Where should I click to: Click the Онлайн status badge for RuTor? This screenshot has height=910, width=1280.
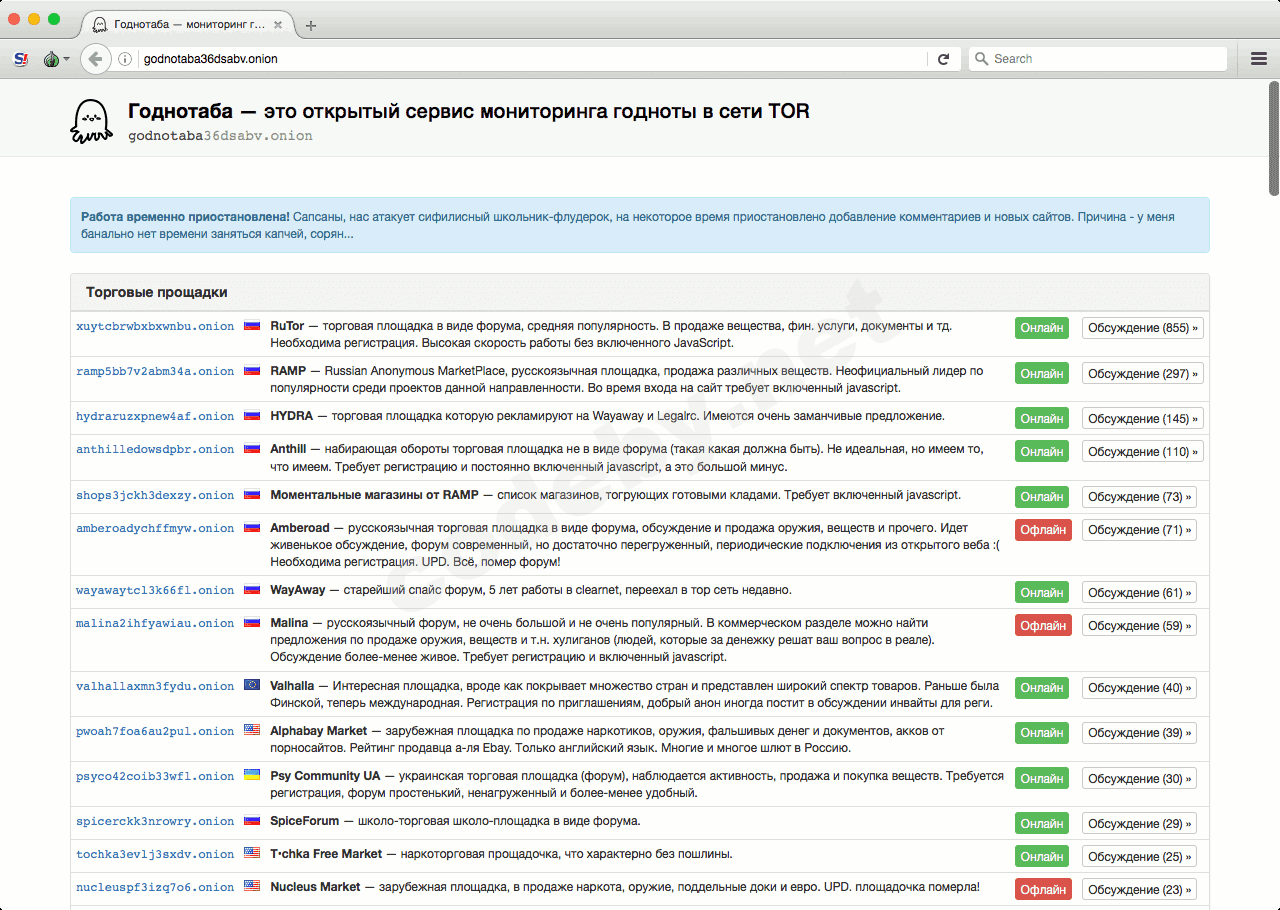(1042, 328)
